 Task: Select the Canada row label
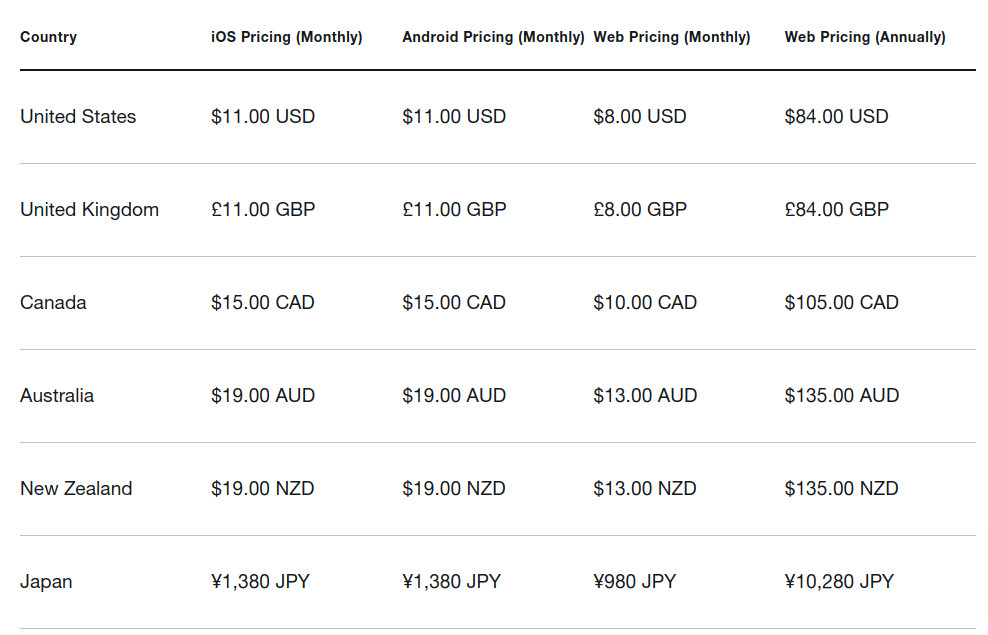[x=53, y=303]
